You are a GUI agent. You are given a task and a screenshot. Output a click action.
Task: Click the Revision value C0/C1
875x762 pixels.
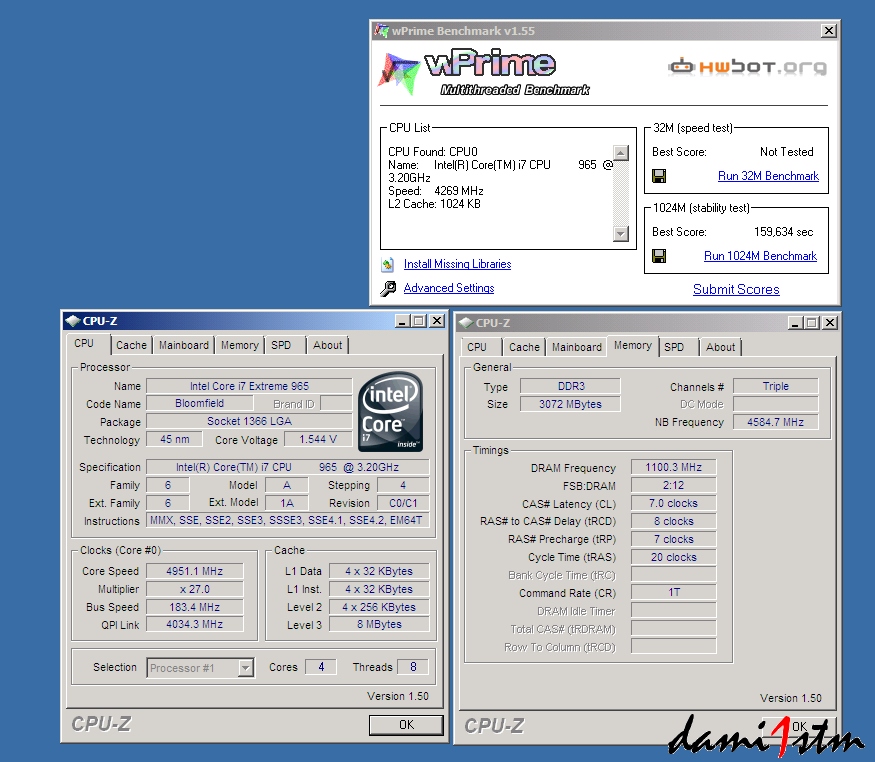pos(403,503)
